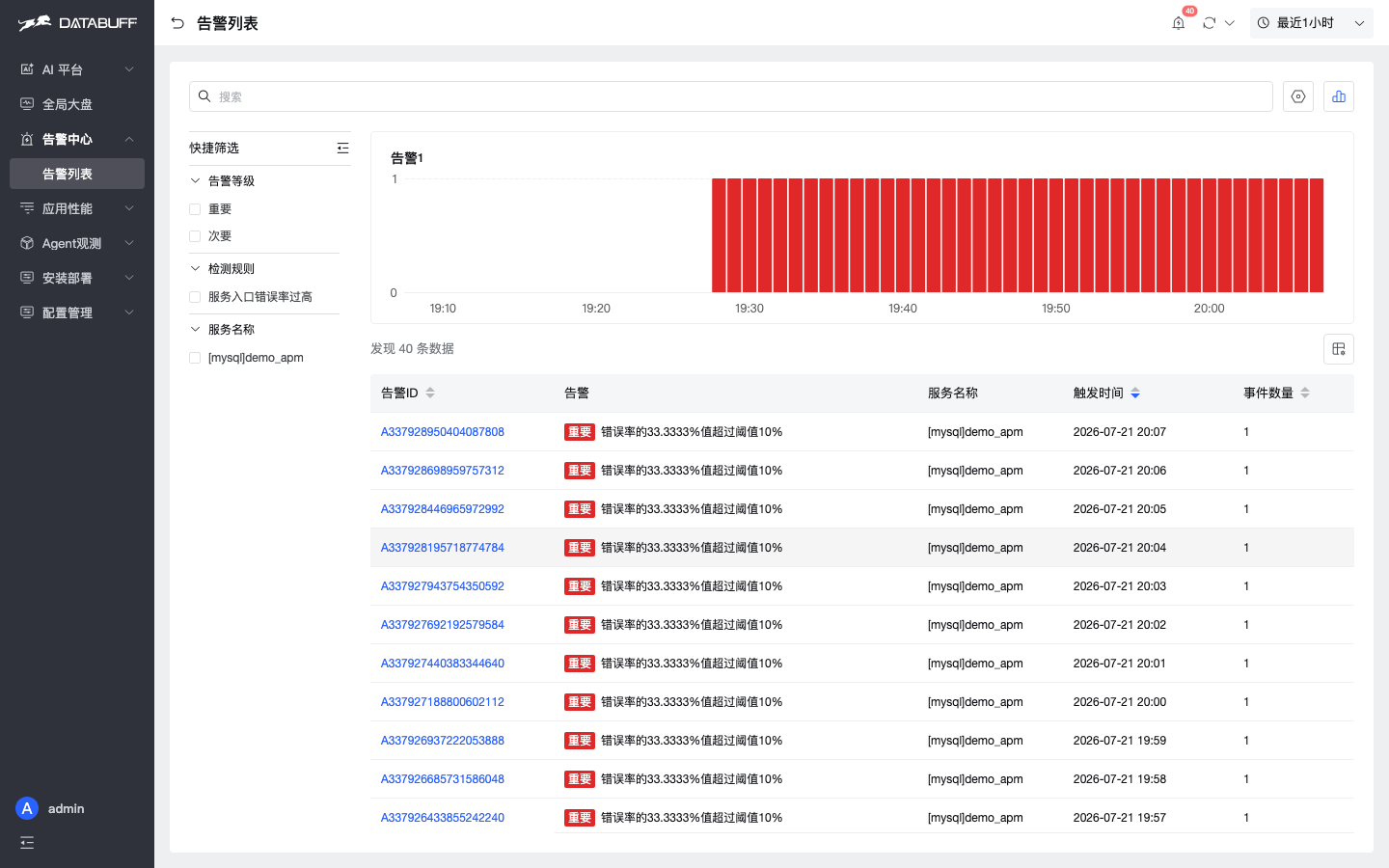Click the 配置管理 sidebar icon
The height and width of the screenshot is (868, 1389).
[x=27, y=312]
